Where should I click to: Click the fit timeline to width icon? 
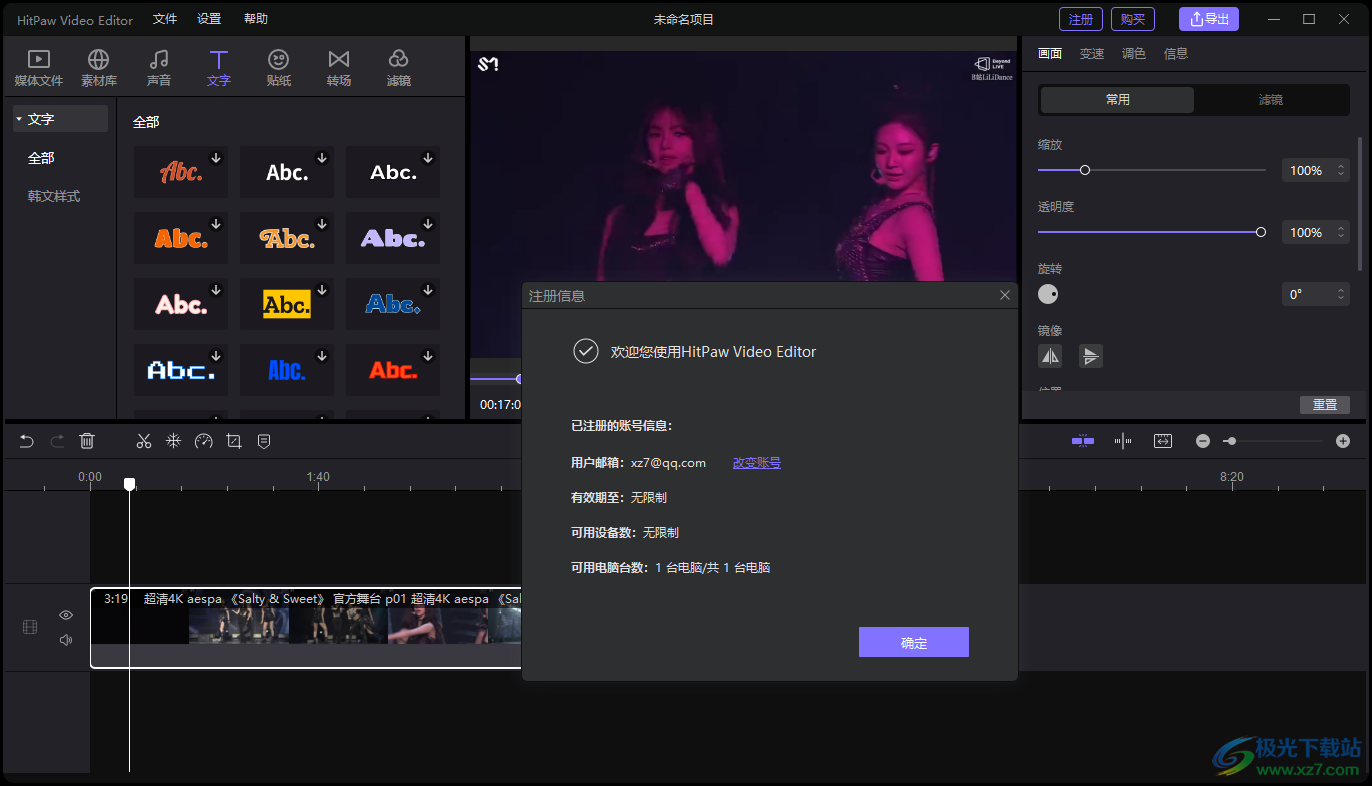coord(1163,441)
